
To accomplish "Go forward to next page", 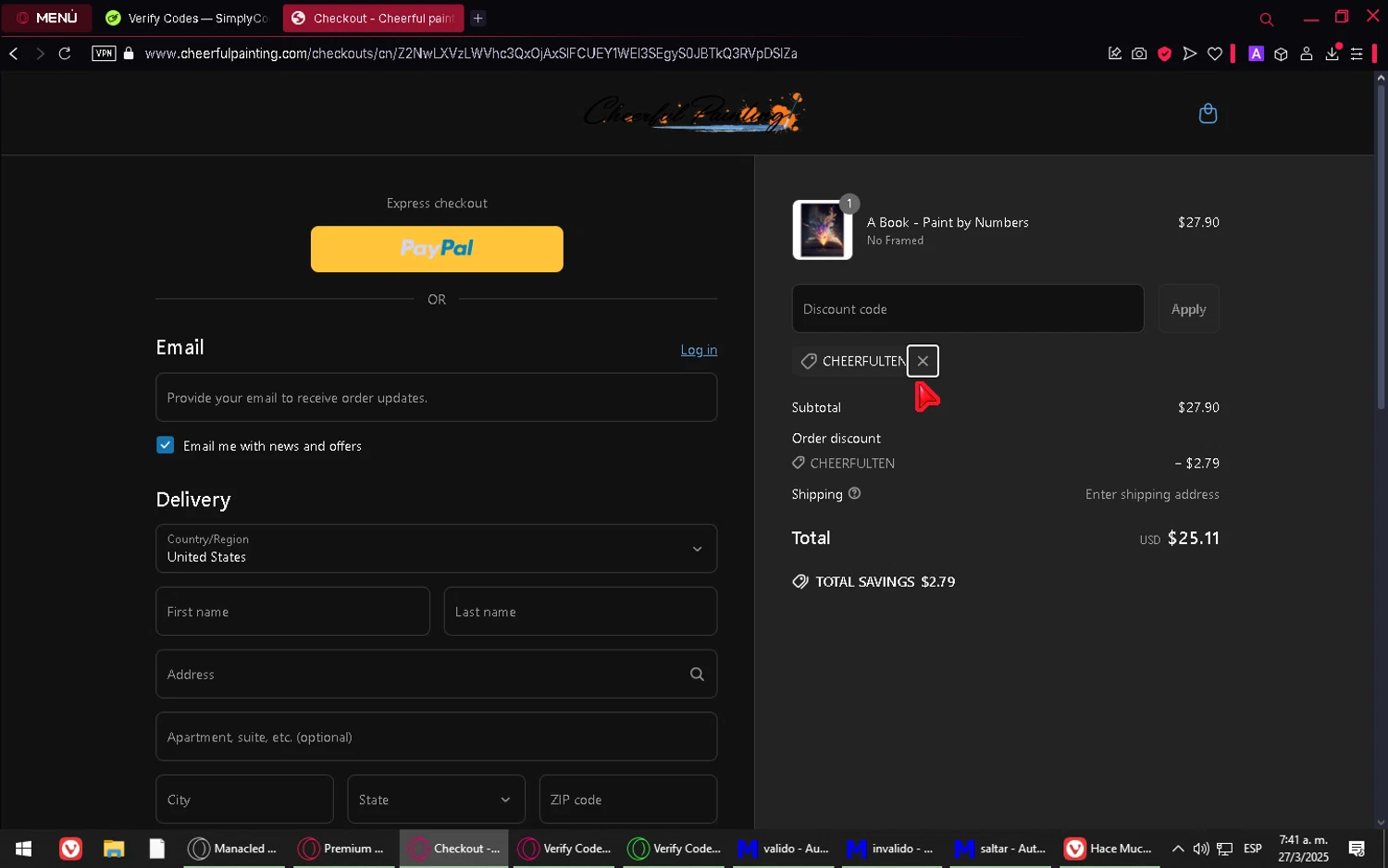I will (40, 54).
